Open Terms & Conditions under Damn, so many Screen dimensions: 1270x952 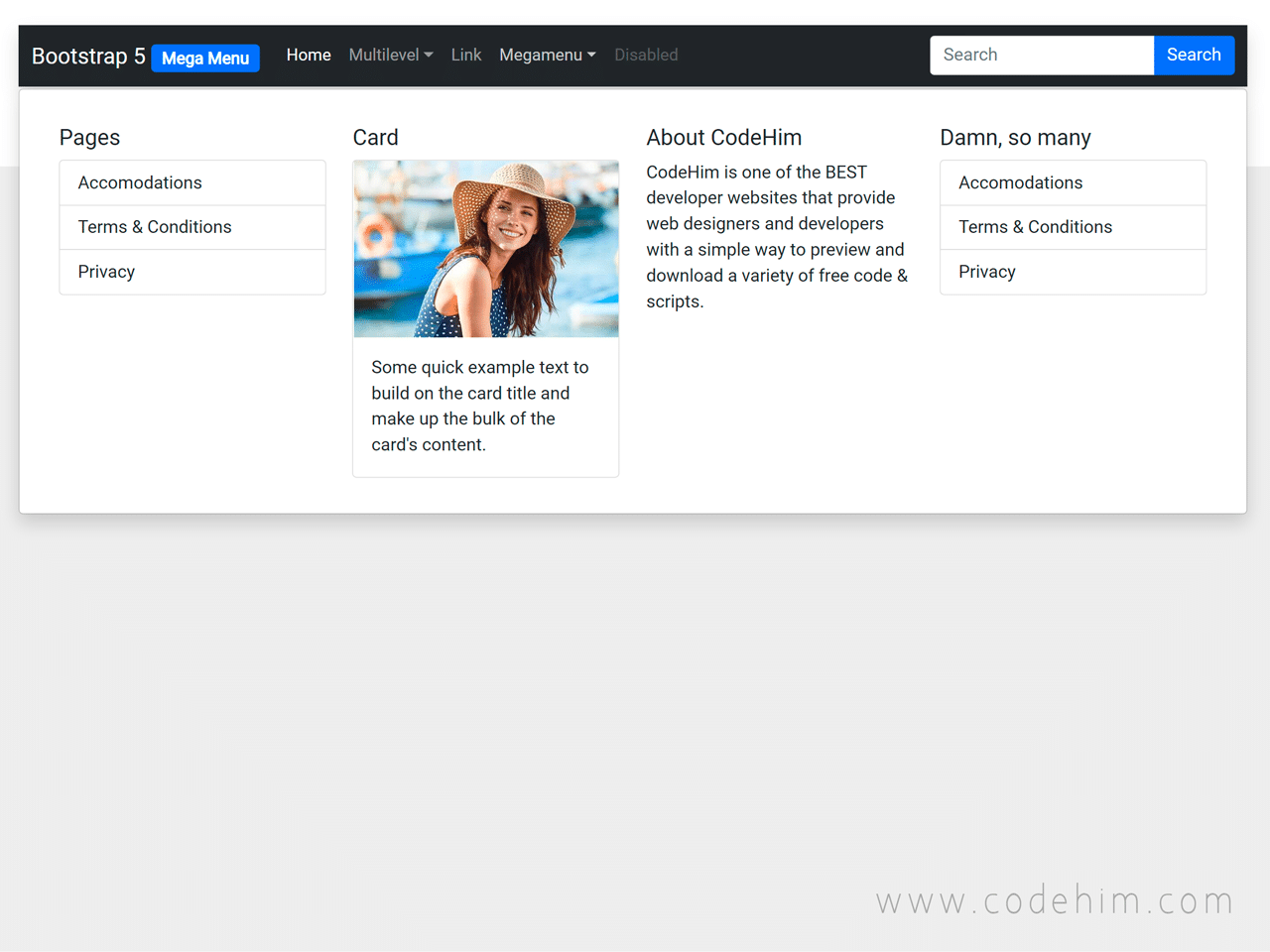coord(1035,227)
